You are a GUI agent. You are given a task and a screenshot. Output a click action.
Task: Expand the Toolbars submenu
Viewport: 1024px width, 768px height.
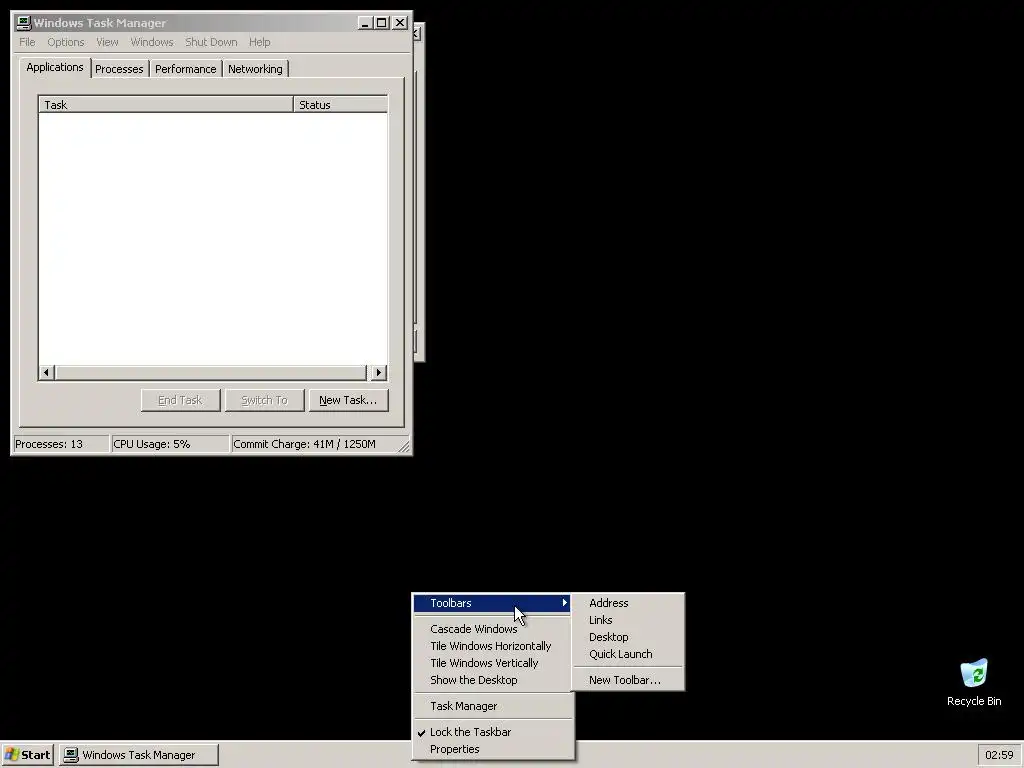(x=492, y=603)
